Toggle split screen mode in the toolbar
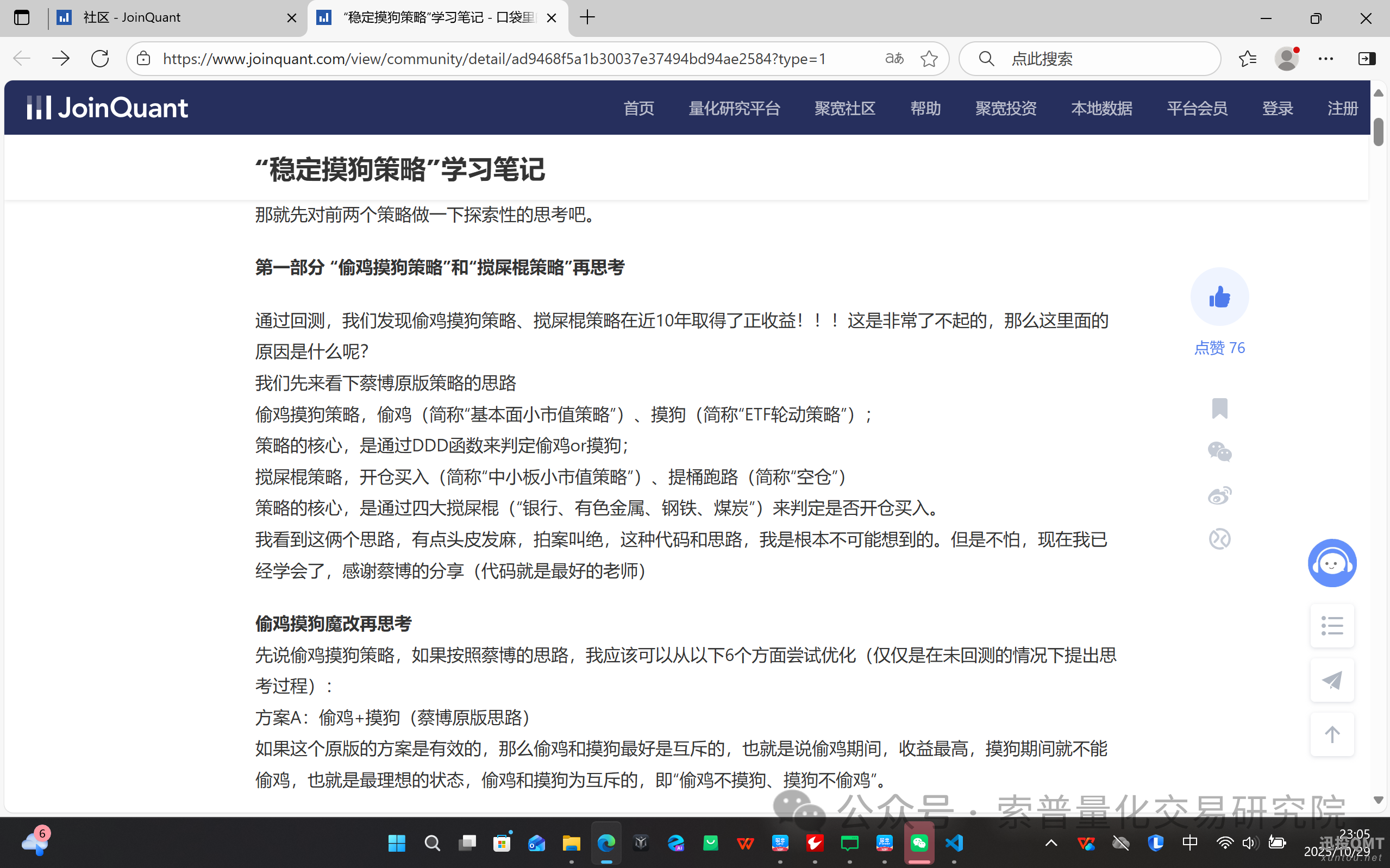The height and width of the screenshot is (868, 1390). click(x=1367, y=58)
